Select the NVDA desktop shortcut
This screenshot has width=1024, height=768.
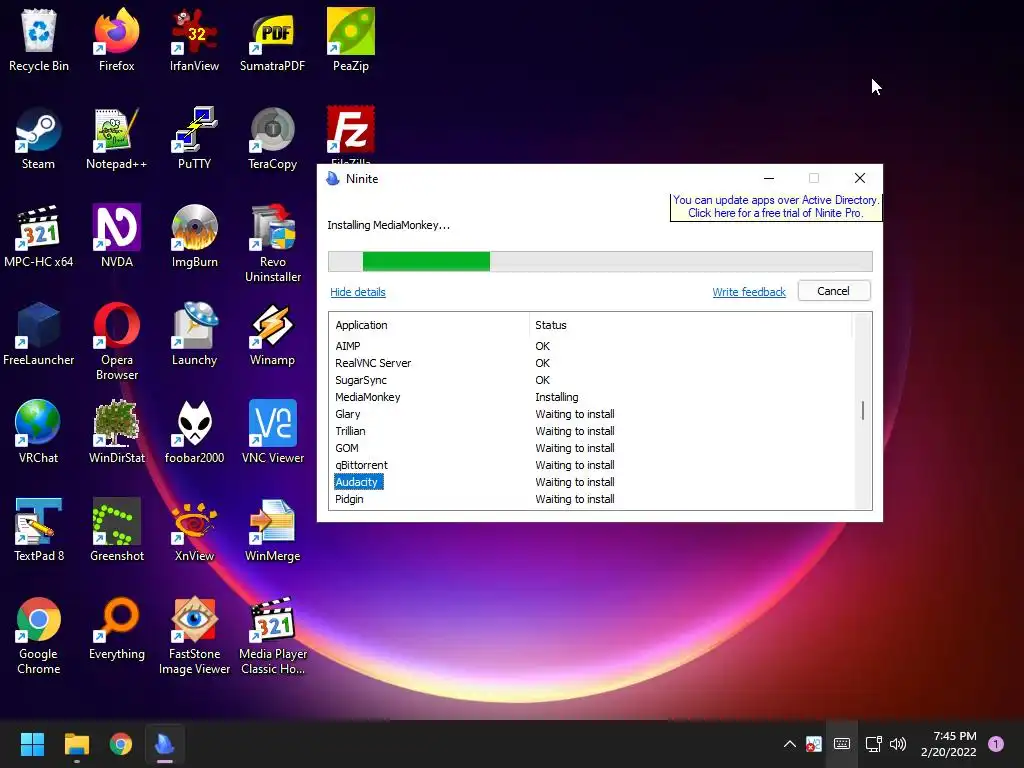(x=116, y=236)
